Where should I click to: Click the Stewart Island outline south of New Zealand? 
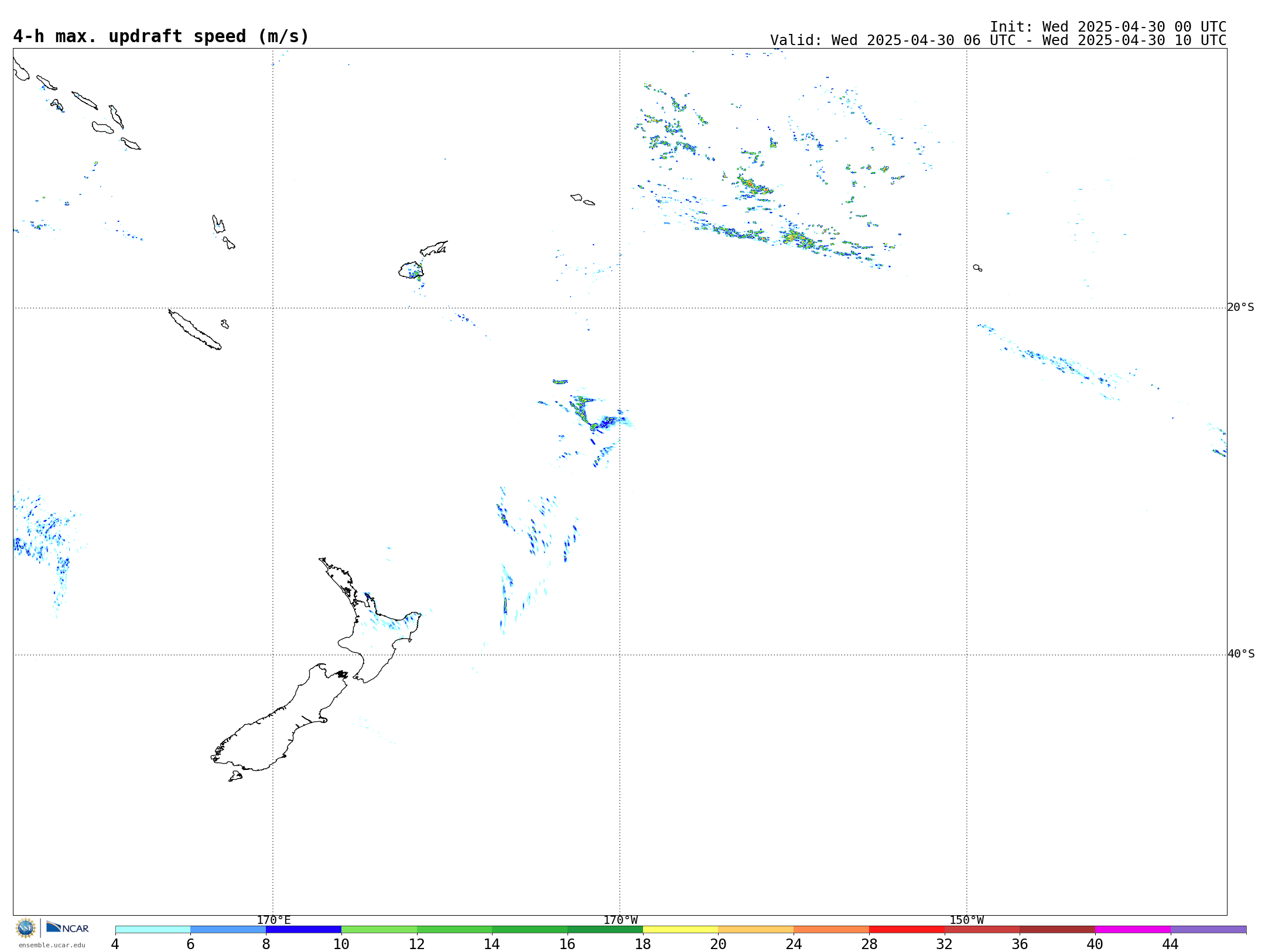click(x=235, y=776)
